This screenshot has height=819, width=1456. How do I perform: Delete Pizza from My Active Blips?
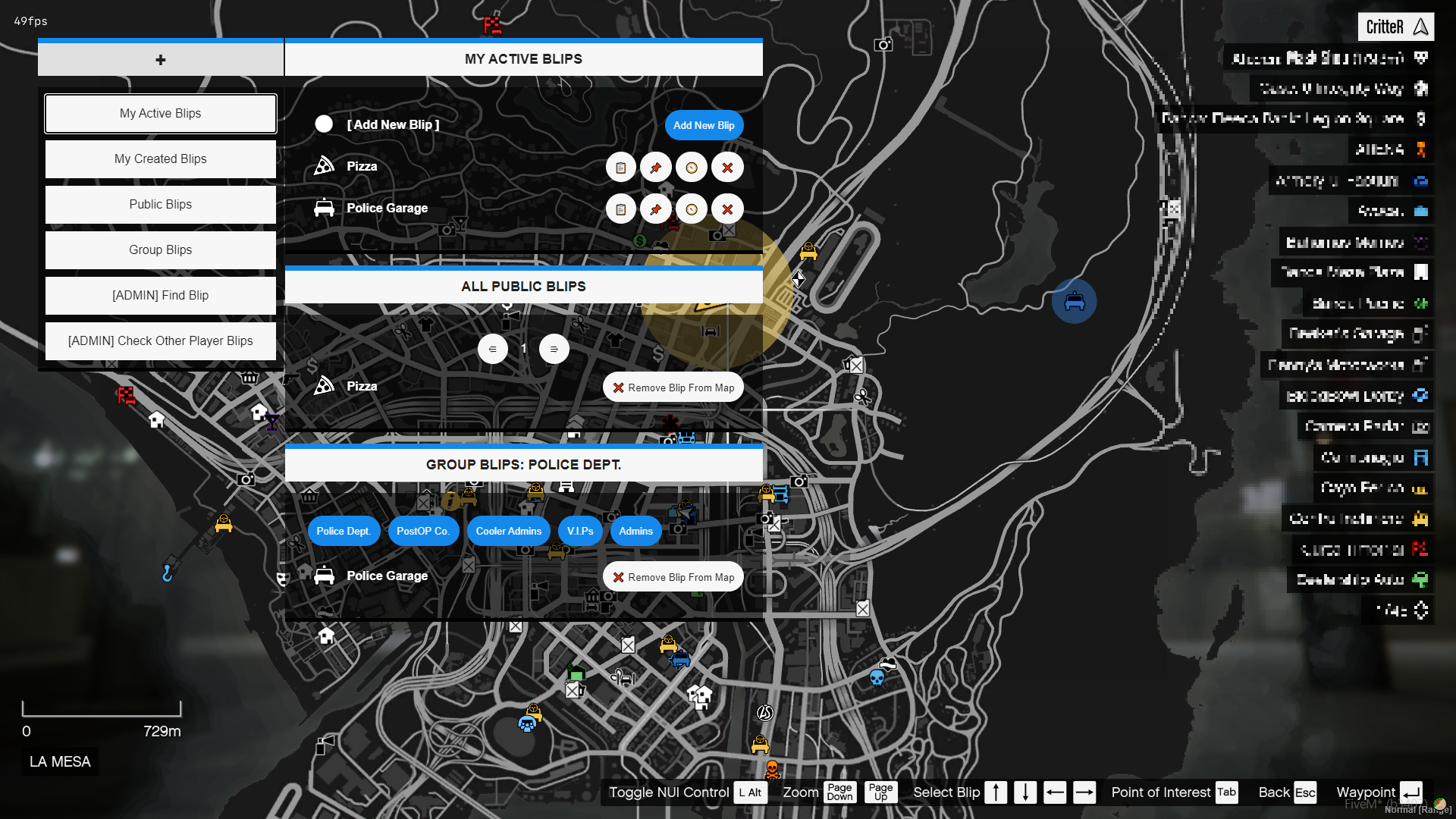coord(727,168)
